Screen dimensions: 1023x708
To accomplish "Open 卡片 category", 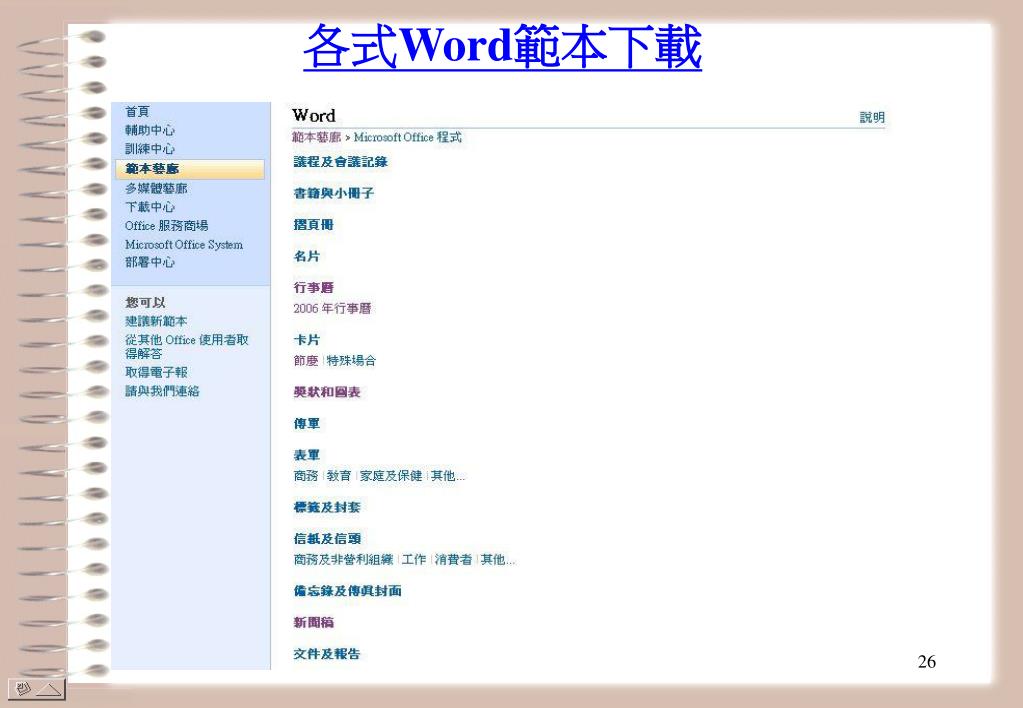I will (307, 340).
